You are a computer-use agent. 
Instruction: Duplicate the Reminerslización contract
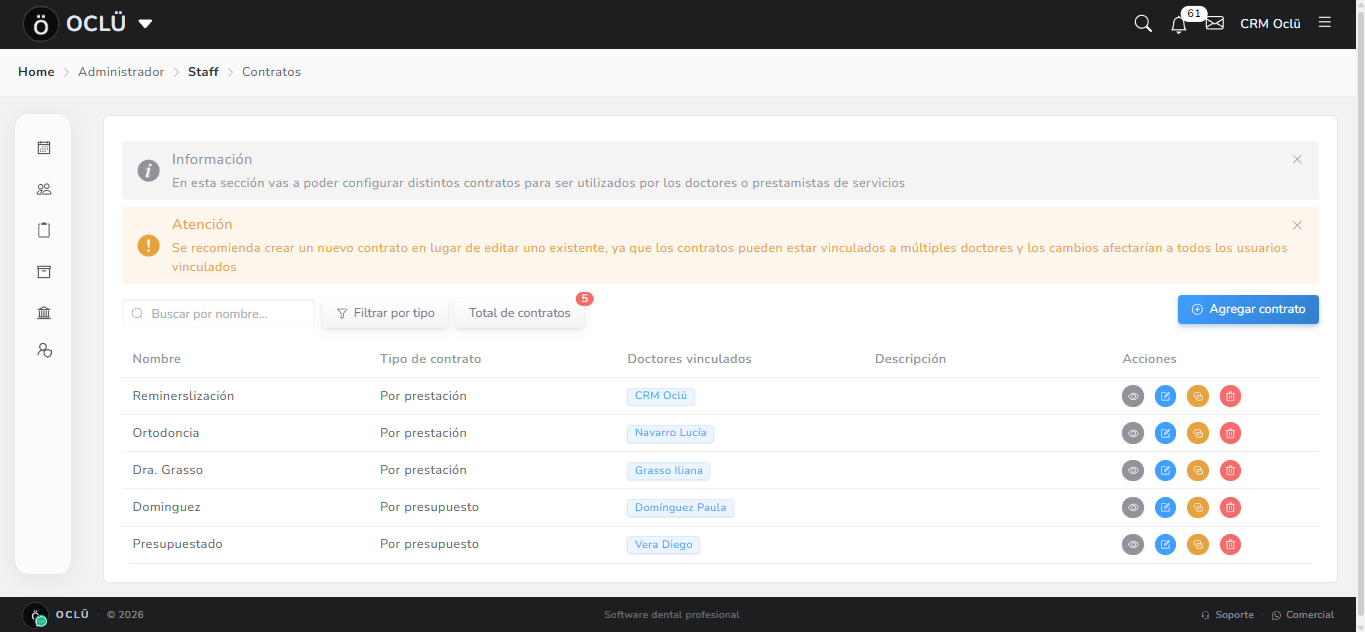click(1198, 396)
